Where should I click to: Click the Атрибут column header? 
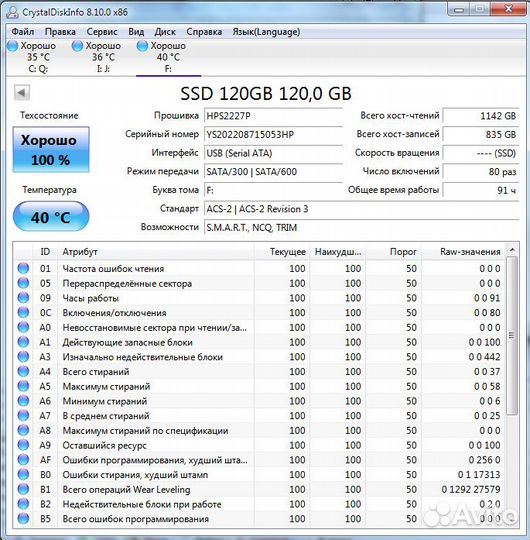tap(156, 252)
